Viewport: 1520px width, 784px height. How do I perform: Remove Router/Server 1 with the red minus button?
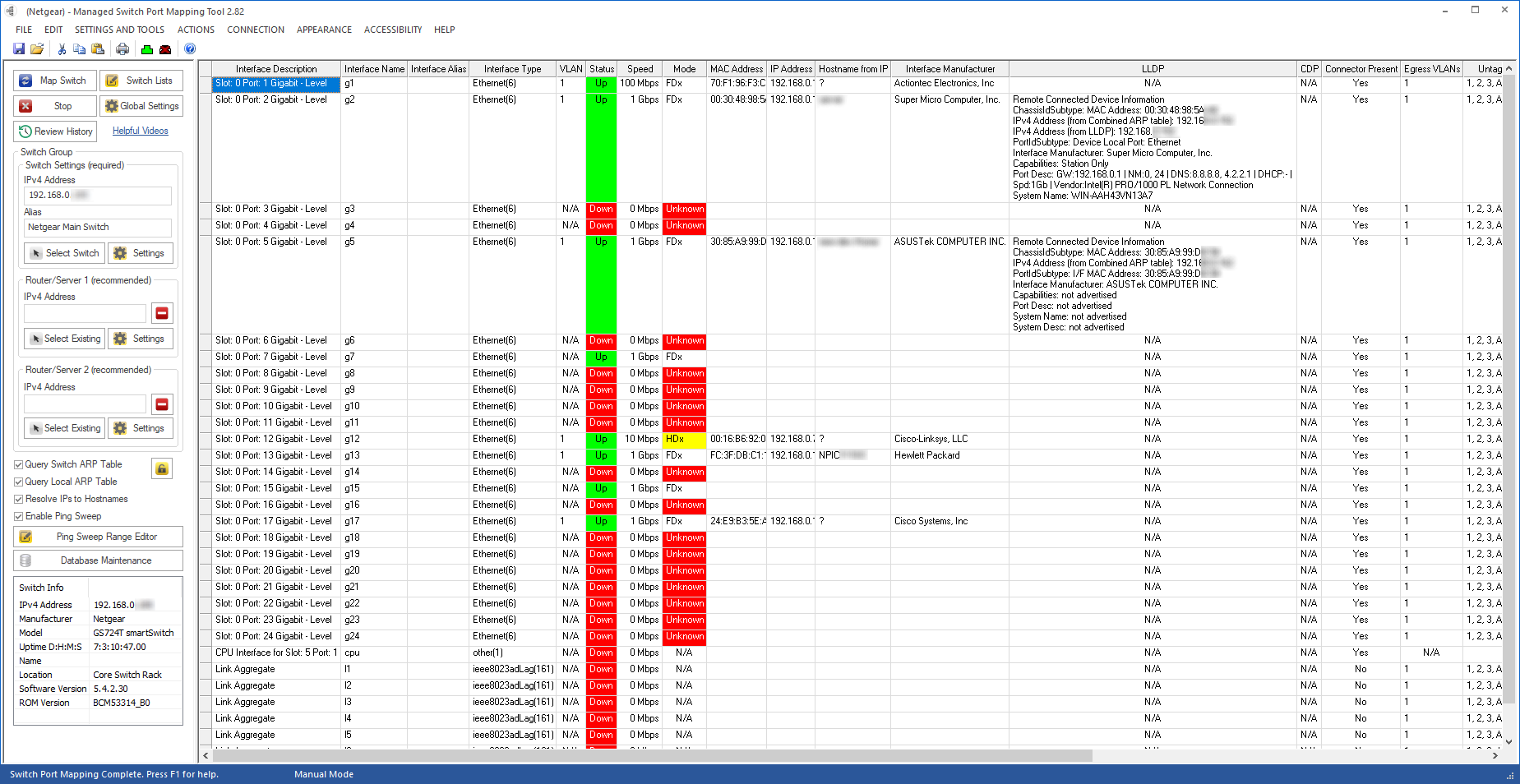[162, 313]
